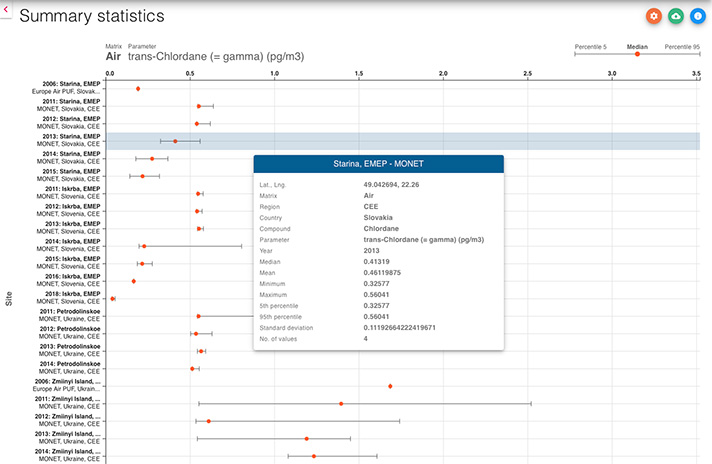This screenshot has width=712, height=464.
Task: Click the median dot for 2011 Zmiinyi Island
Action: point(341,404)
